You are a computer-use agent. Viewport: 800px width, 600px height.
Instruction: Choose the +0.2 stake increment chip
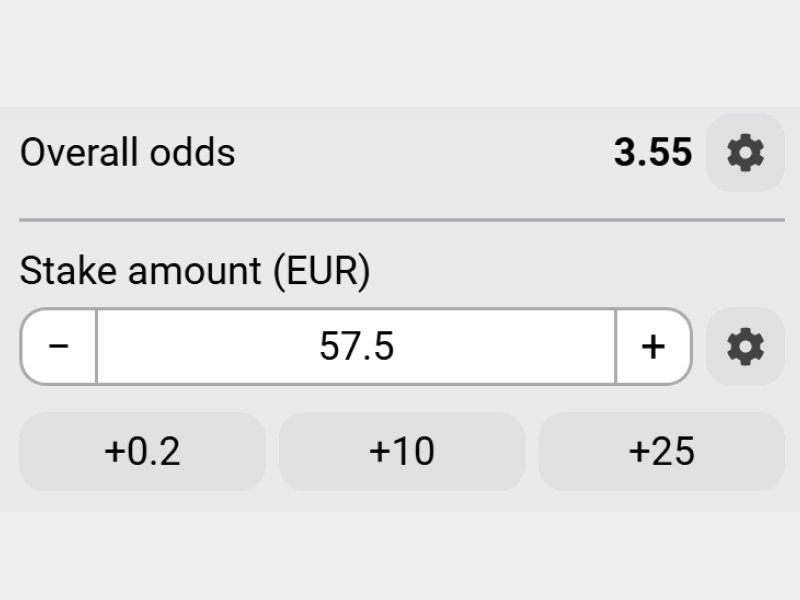(142, 452)
